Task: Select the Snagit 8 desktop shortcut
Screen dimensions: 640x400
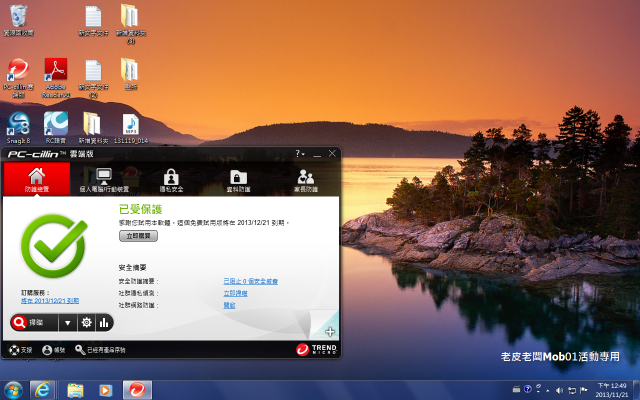Action: tap(18, 128)
